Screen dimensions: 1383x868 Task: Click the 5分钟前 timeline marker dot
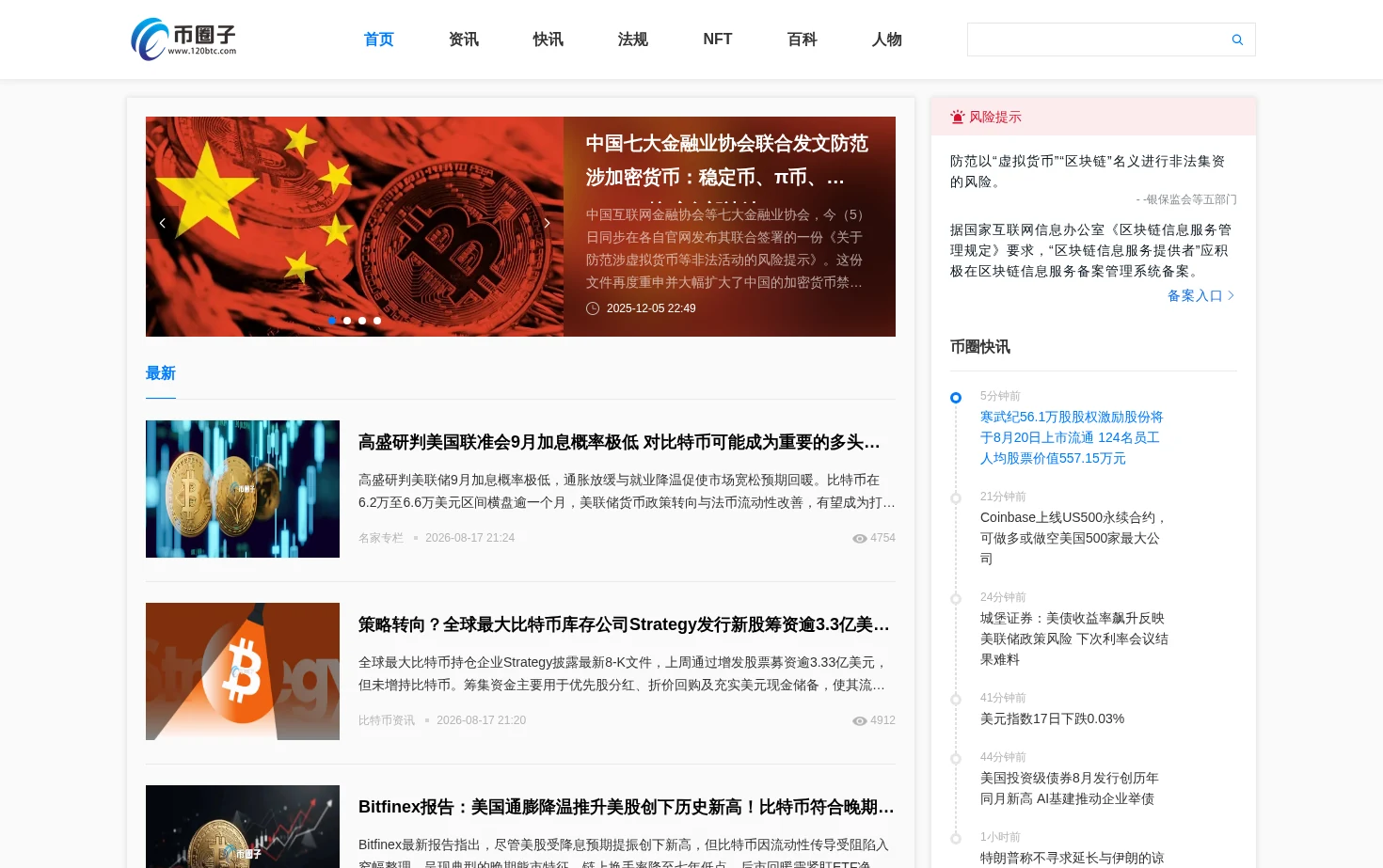[x=956, y=398]
